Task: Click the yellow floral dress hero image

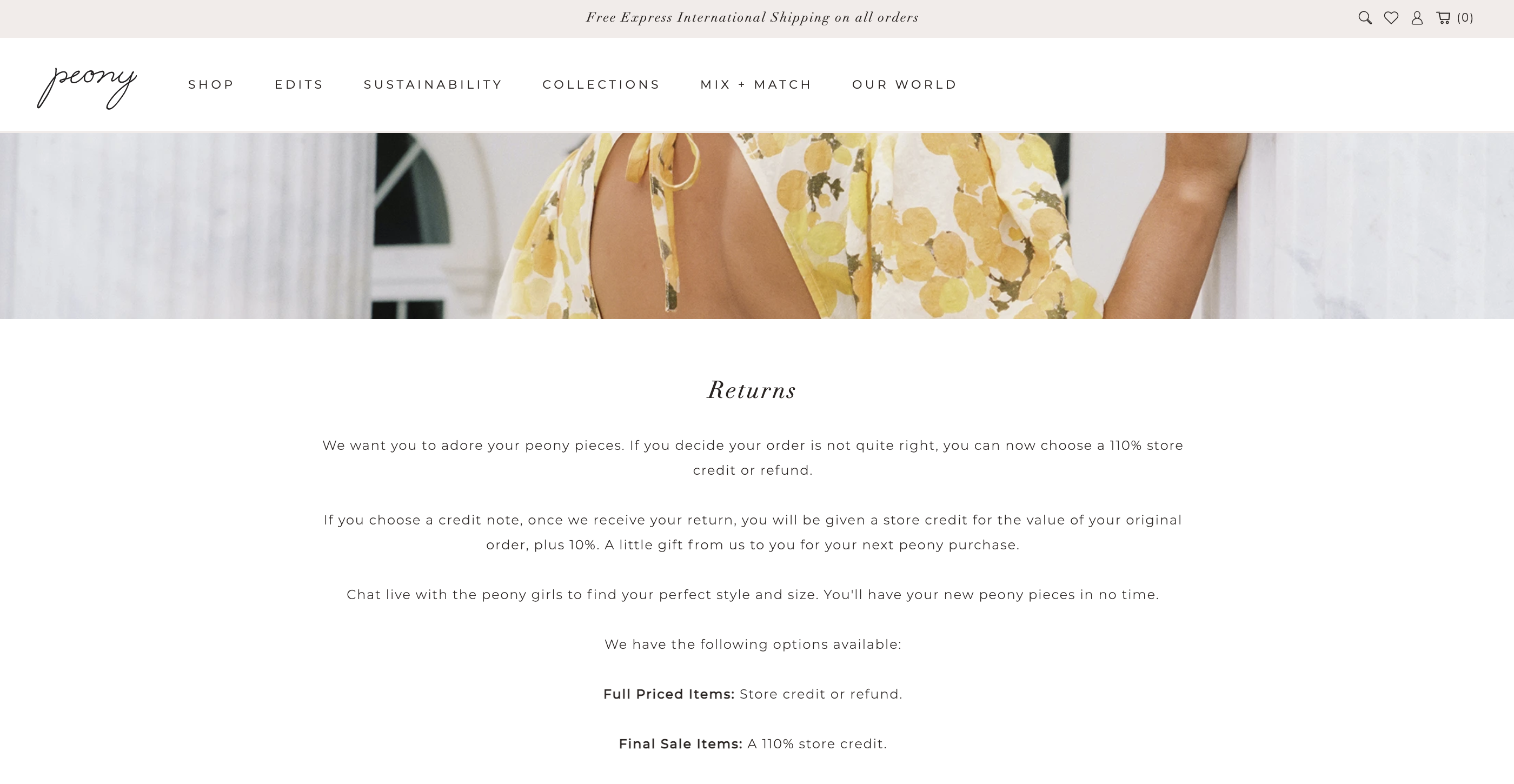Action: pyautogui.click(x=757, y=225)
